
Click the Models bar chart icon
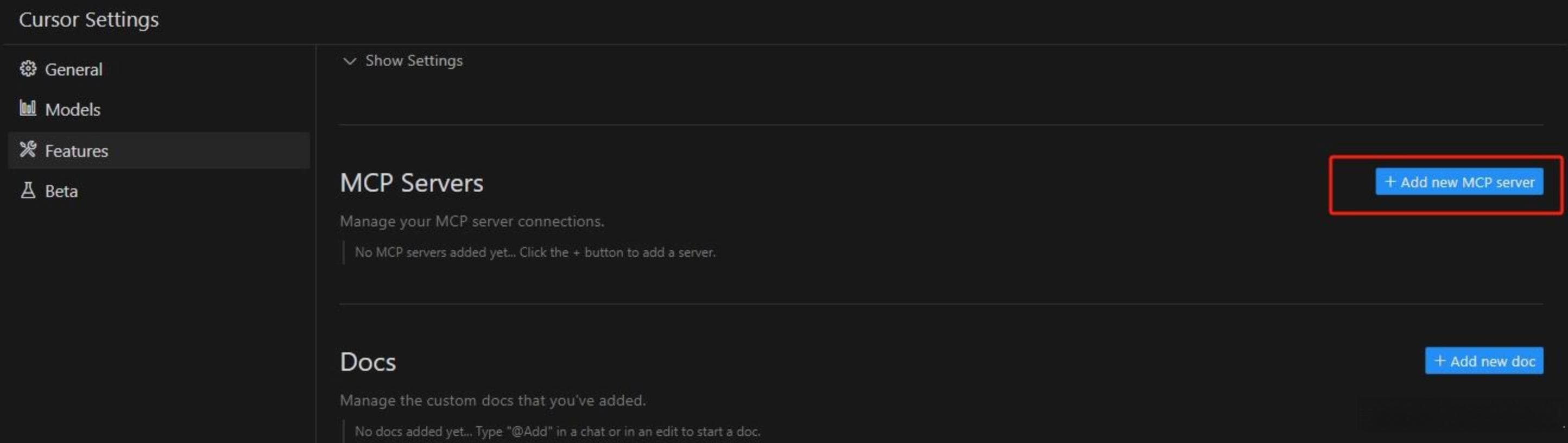click(28, 109)
